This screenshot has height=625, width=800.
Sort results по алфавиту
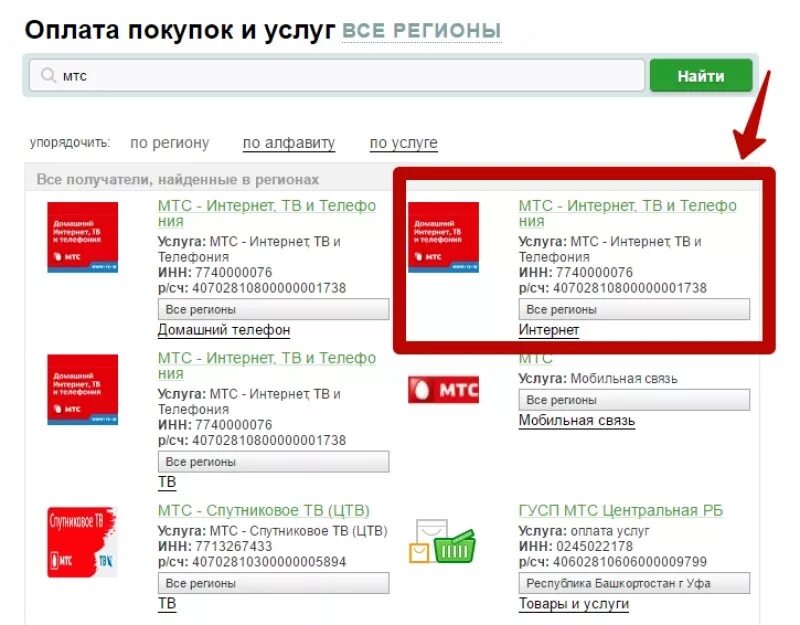tap(289, 143)
